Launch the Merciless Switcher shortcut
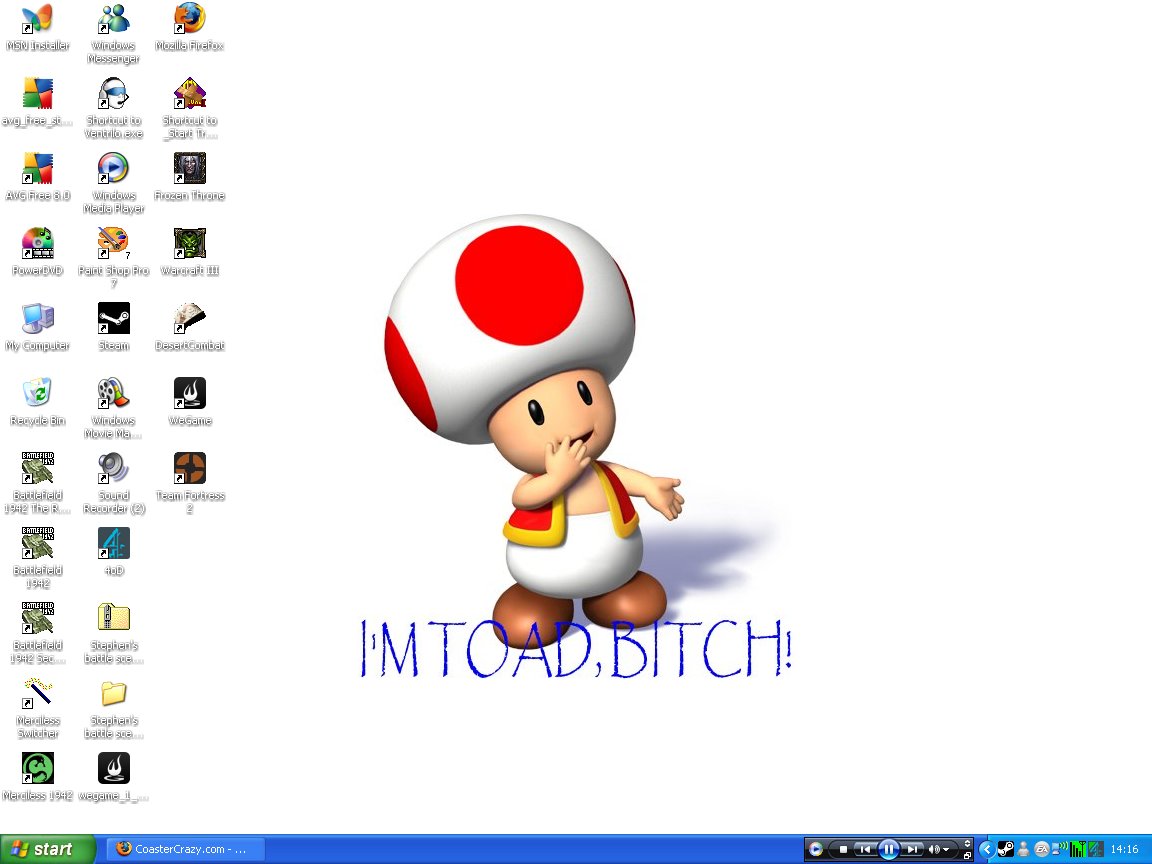 click(x=37, y=708)
